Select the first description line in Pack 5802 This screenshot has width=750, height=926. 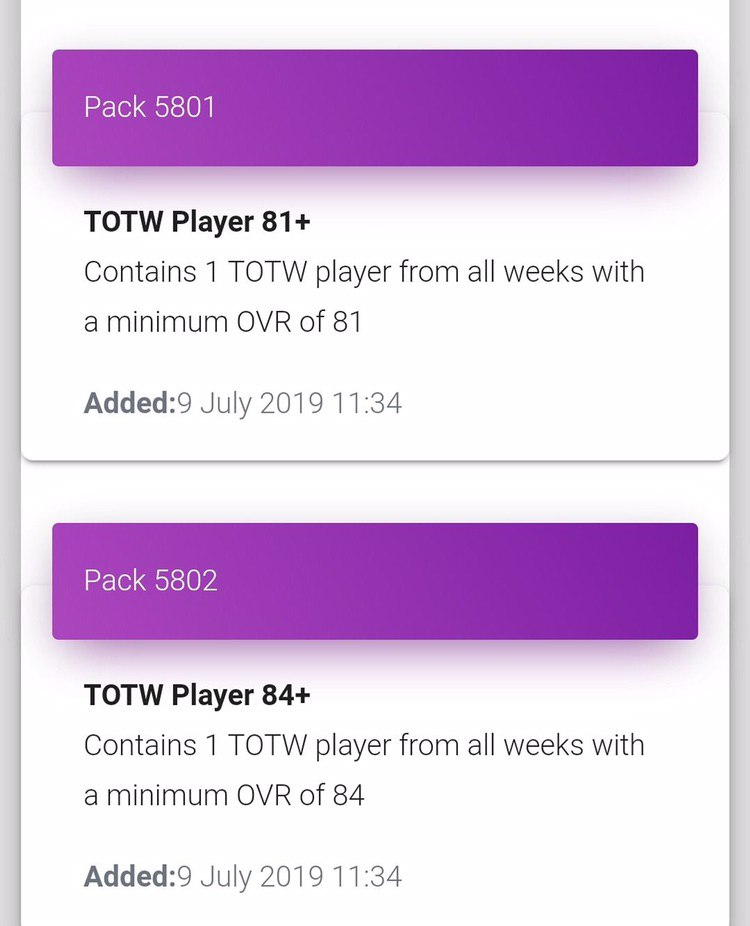coord(364,745)
